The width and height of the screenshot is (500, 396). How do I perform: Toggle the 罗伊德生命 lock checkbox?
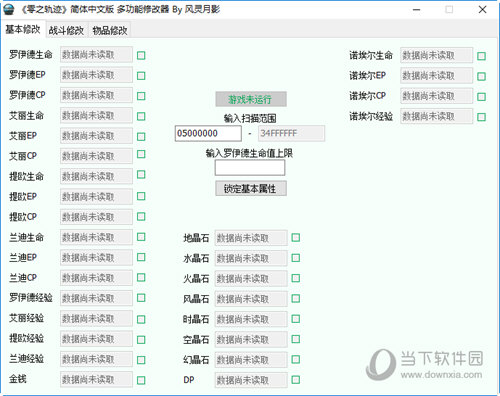pos(141,55)
